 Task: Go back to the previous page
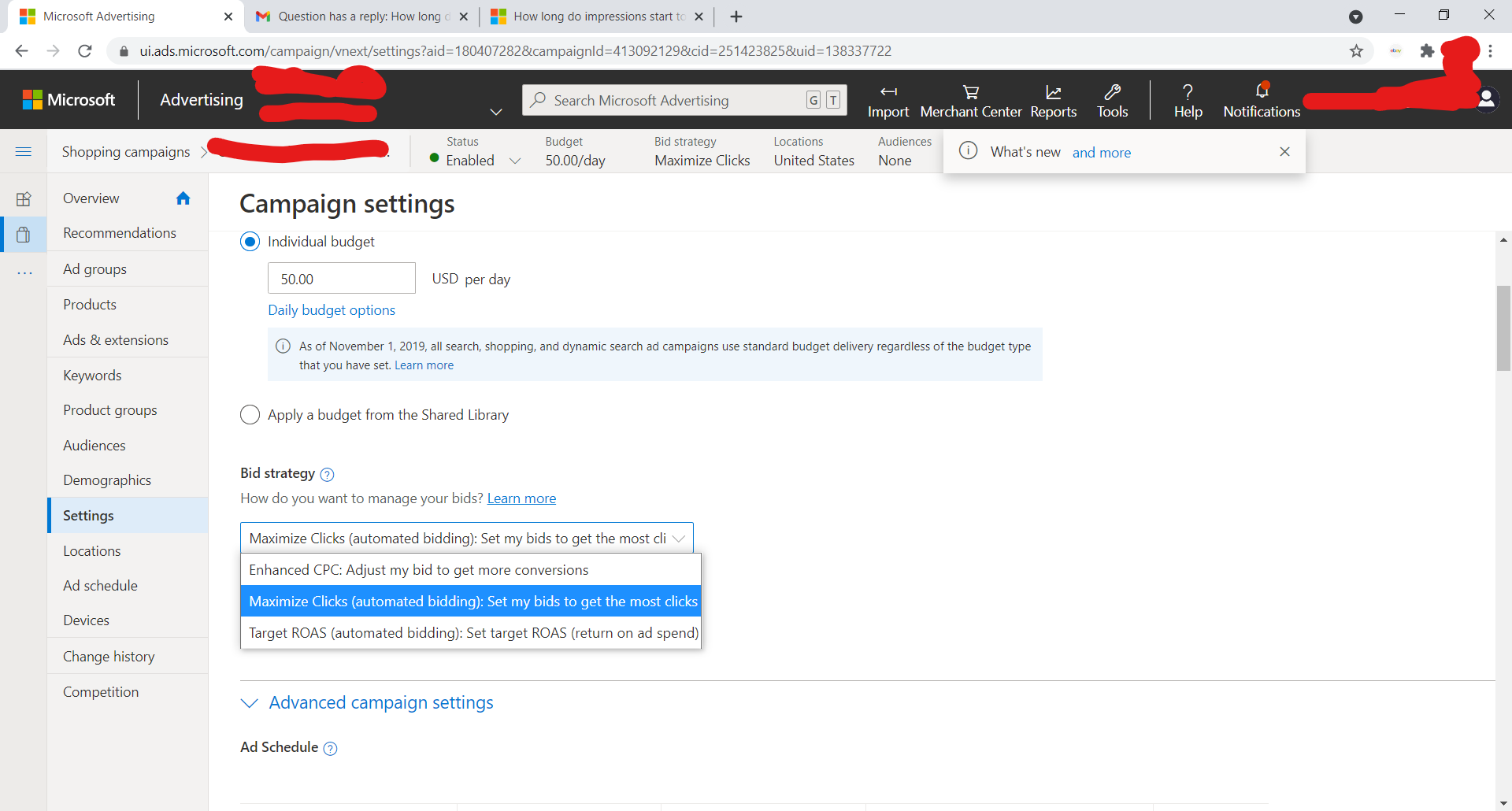point(22,51)
